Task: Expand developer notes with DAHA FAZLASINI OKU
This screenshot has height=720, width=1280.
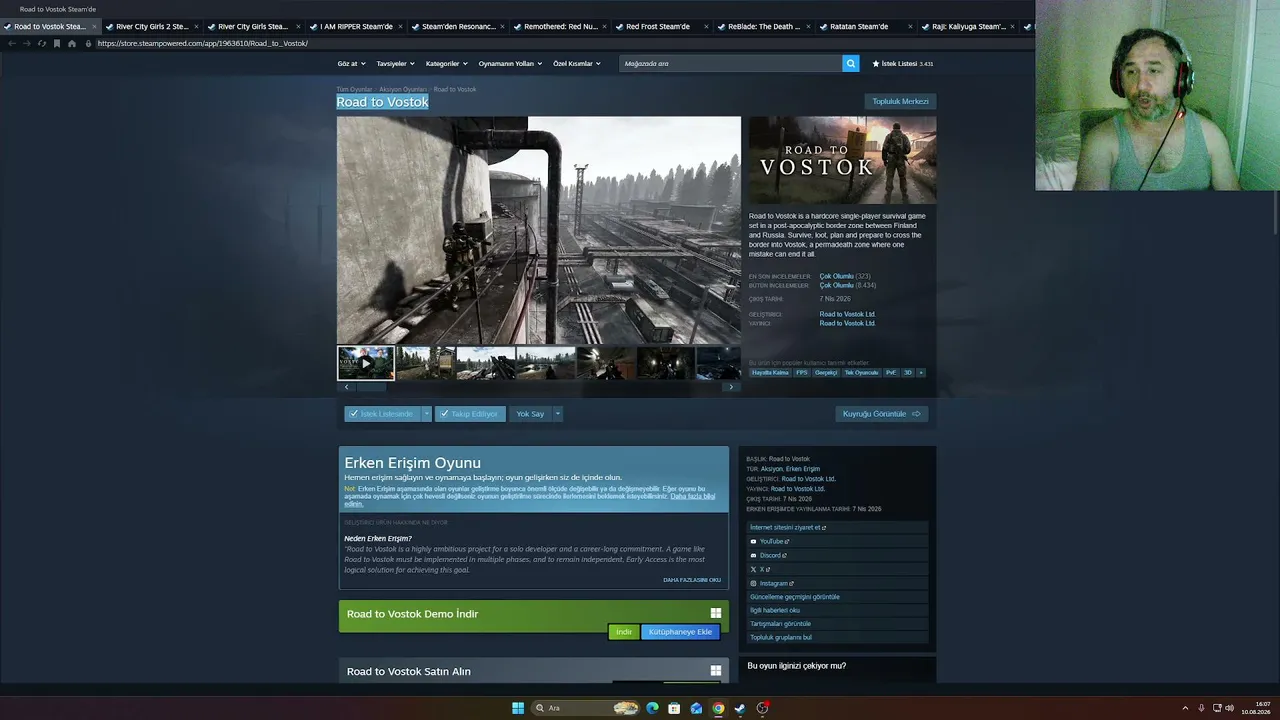Action: click(x=692, y=580)
